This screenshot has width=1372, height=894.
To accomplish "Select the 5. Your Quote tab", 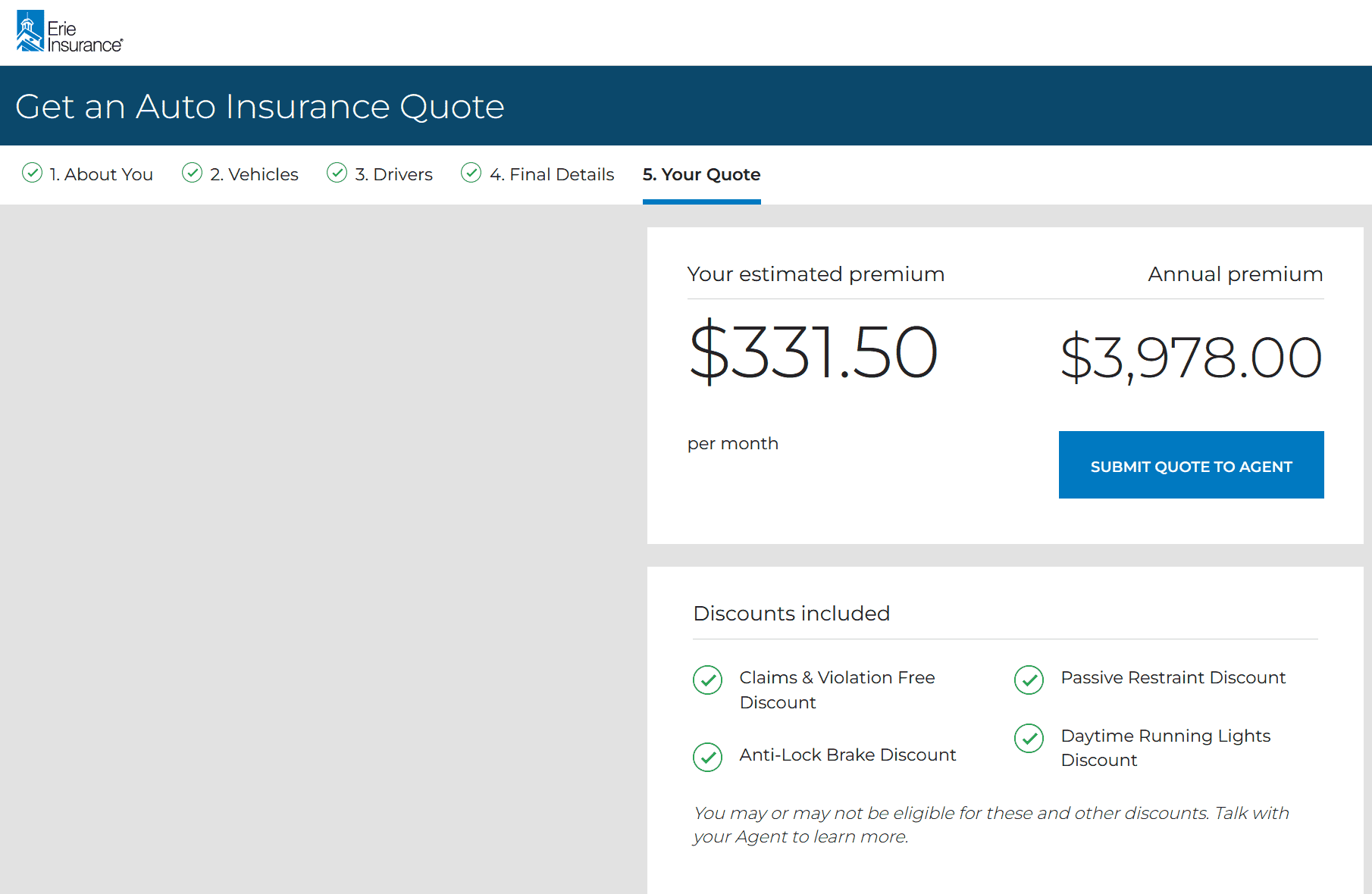I will pyautogui.click(x=702, y=174).
